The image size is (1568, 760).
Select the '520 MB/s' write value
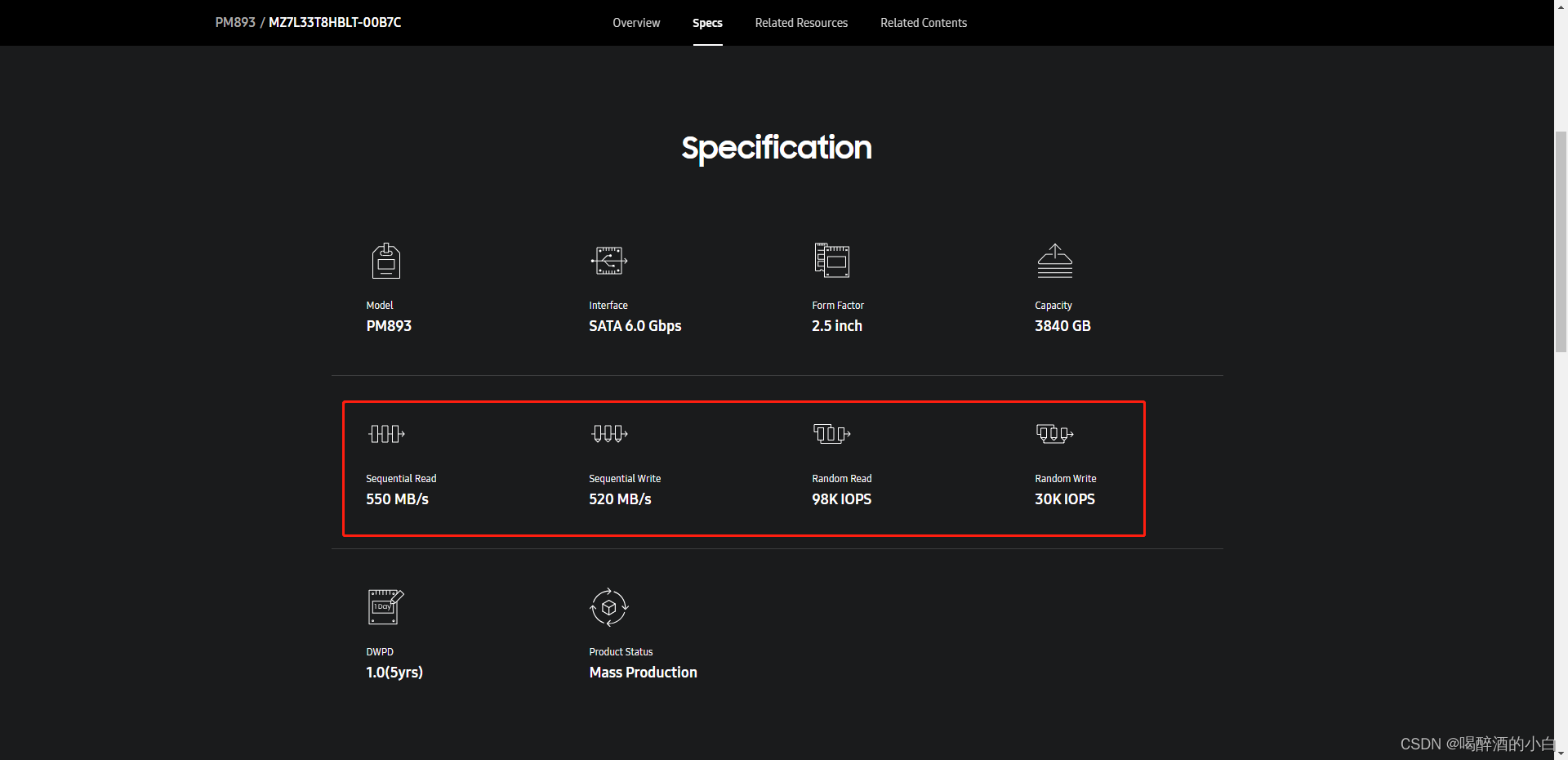pyautogui.click(x=620, y=499)
